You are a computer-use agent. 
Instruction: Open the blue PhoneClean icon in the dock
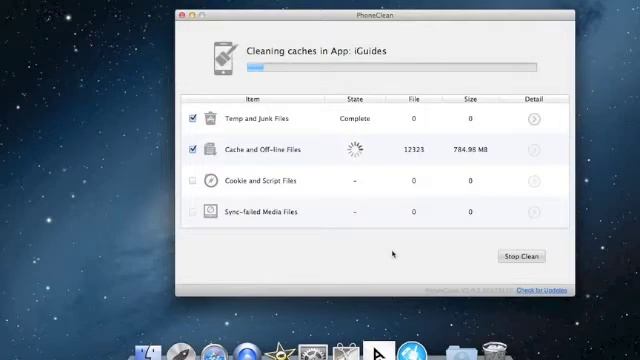pyautogui.click(x=412, y=352)
